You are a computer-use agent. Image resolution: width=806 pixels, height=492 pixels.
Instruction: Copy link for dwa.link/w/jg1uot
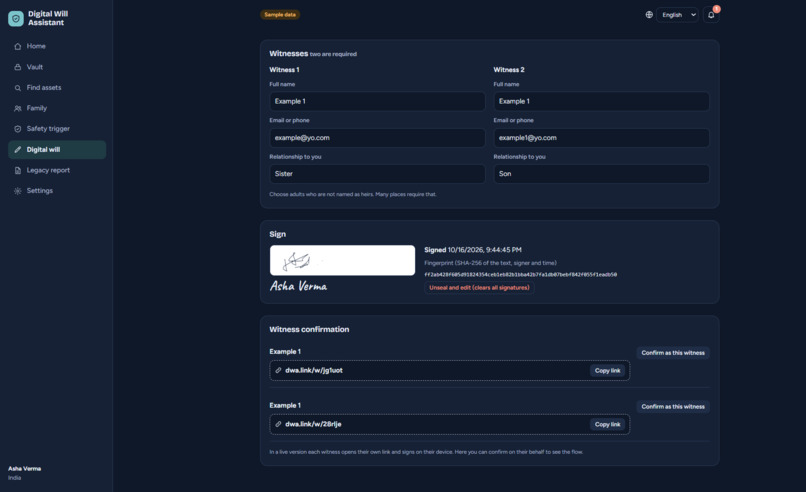[x=608, y=371]
